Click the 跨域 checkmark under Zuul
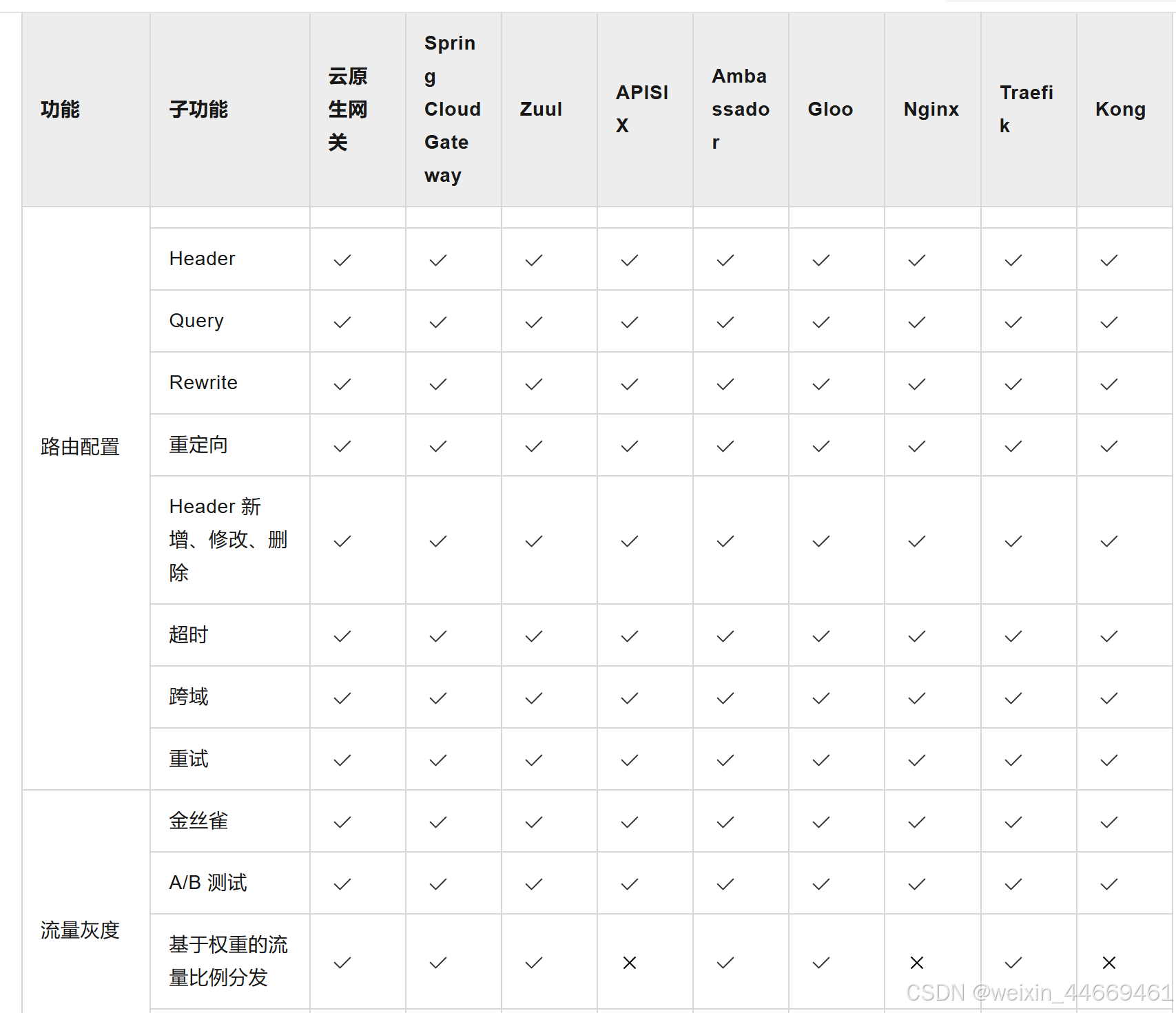Screen dimensions: 1176x1013 click(534, 698)
